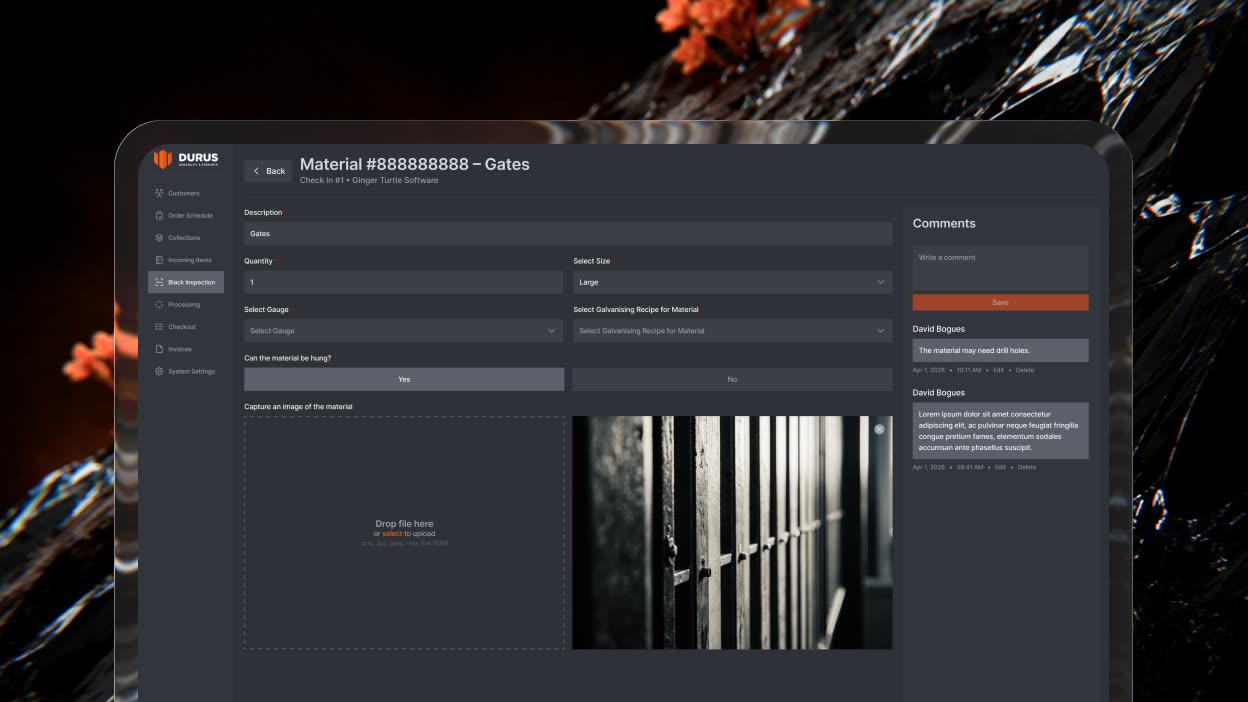Click the Quantity input field
The width and height of the screenshot is (1248, 702).
403,282
